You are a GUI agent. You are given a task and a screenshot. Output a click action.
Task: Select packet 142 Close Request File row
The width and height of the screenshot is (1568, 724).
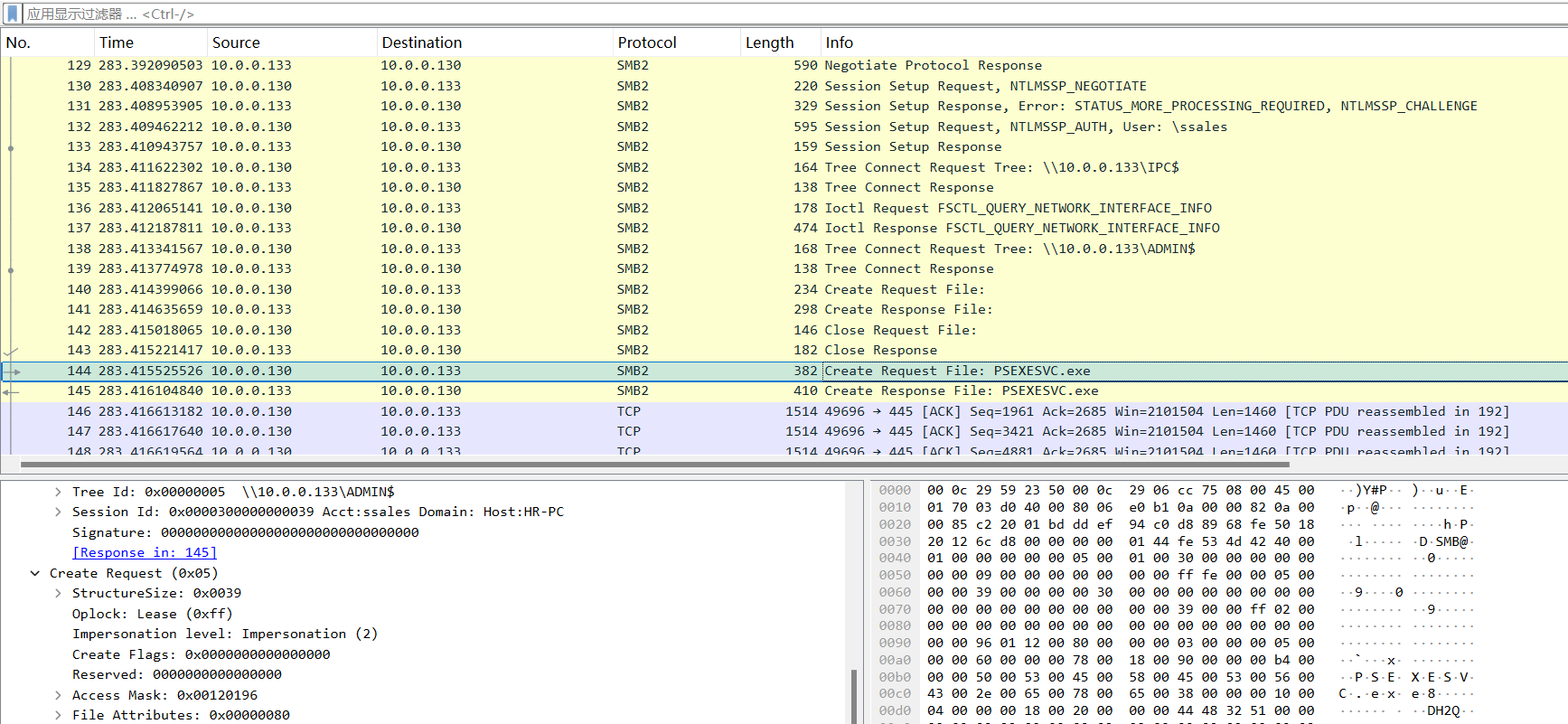tap(784, 330)
